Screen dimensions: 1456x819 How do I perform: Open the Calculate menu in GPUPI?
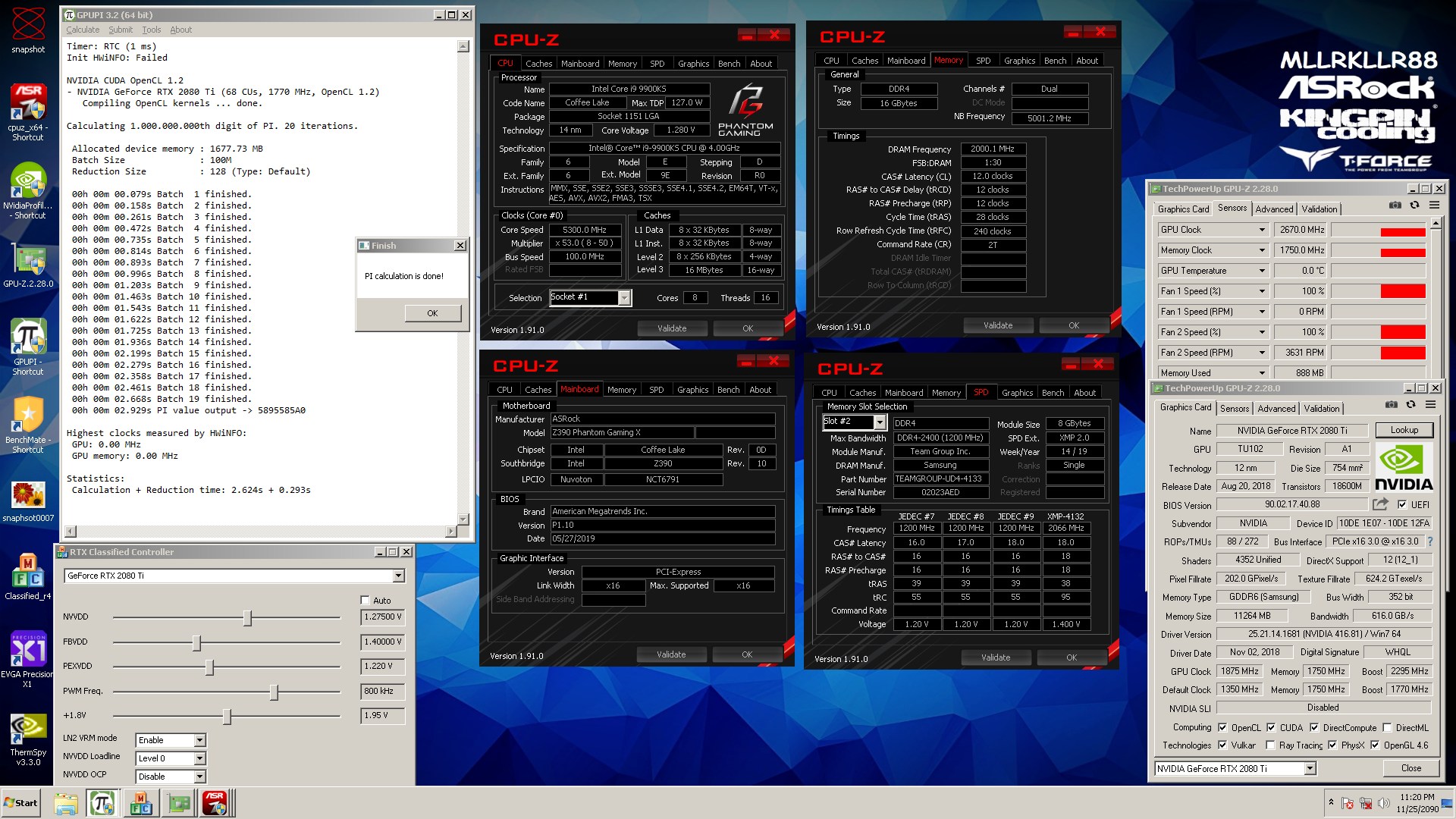click(83, 30)
